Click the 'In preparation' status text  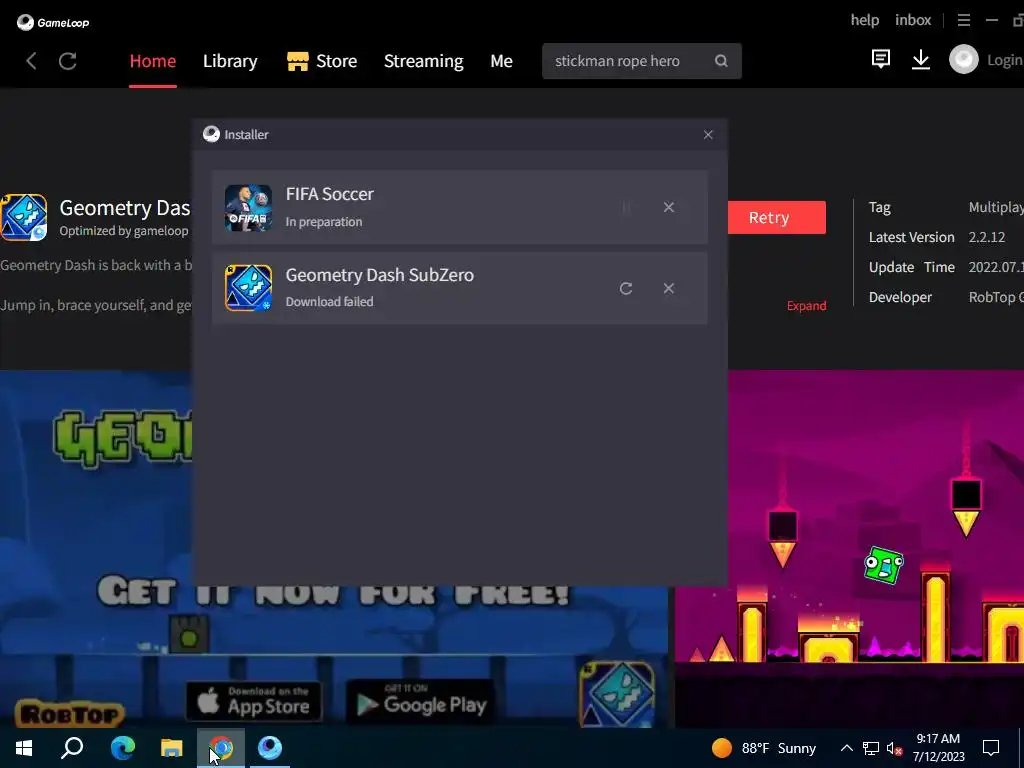324,221
